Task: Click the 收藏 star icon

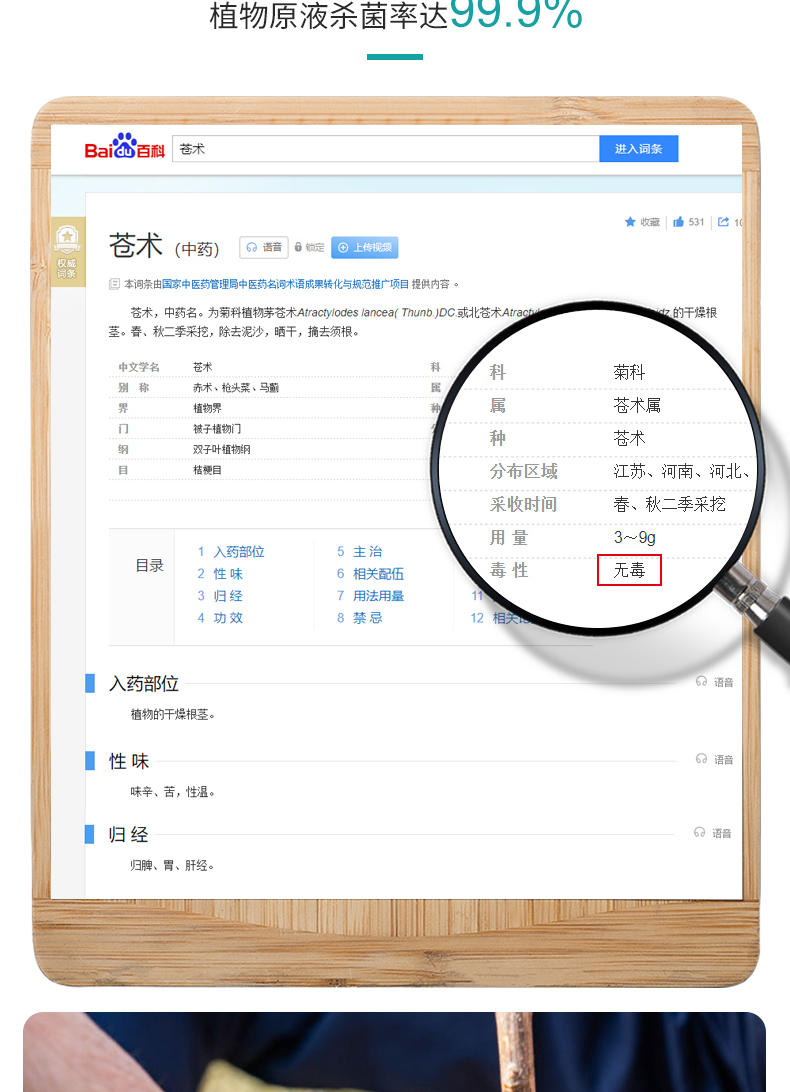Action: [630, 222]
